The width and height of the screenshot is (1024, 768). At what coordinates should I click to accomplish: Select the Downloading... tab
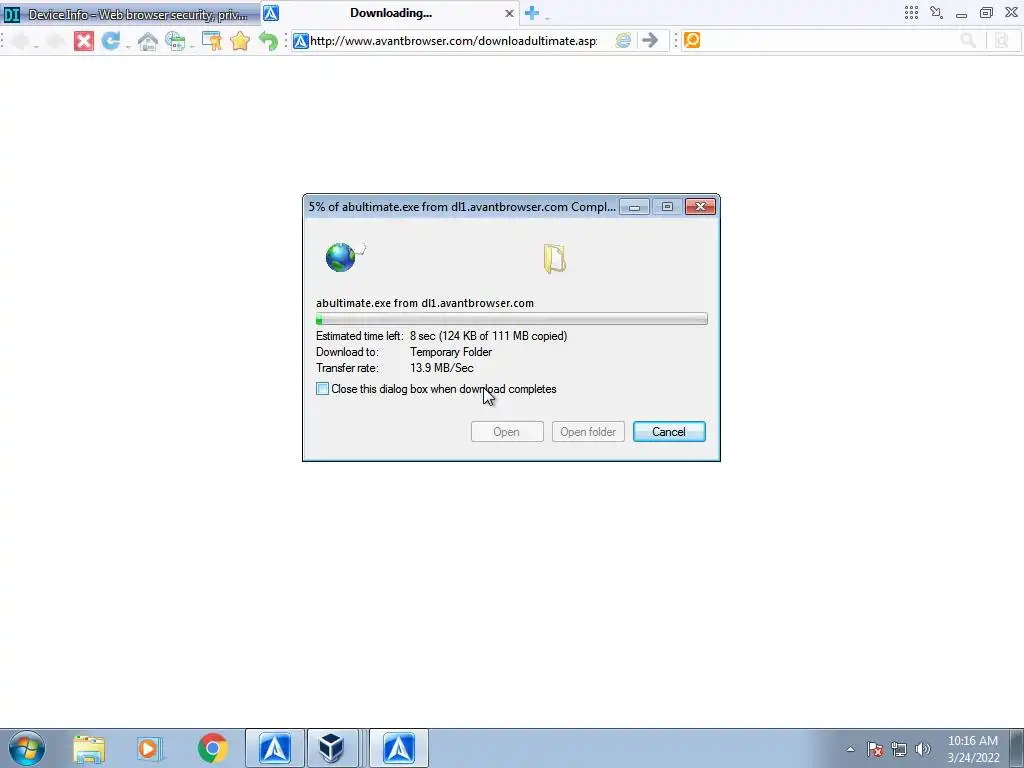coord(391,13)
